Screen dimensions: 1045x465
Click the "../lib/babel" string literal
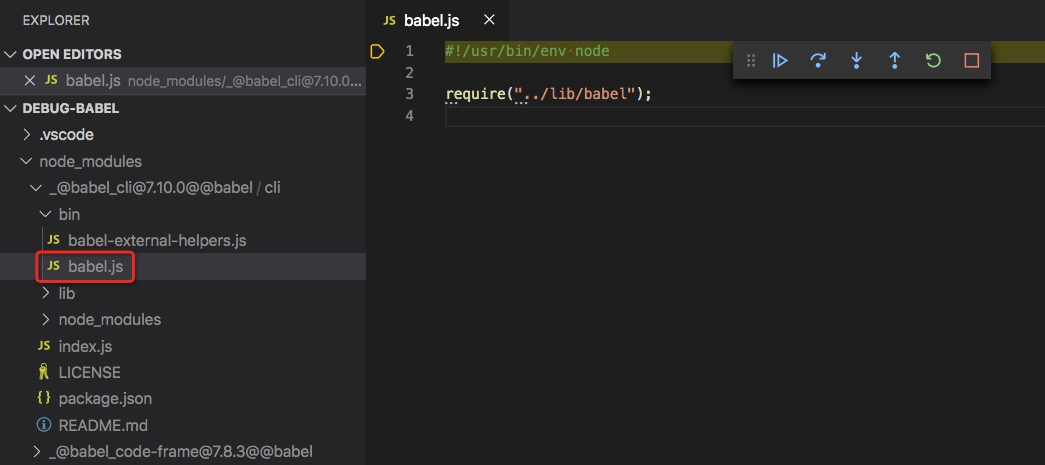573,94
